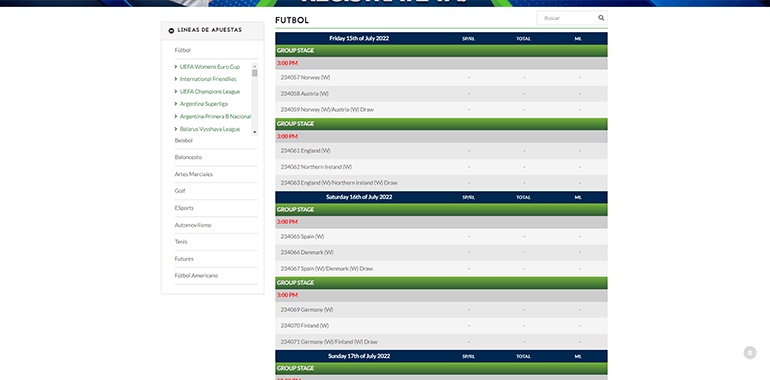Click Saturday 16th of July 2022 header
The height and width of the screenshot is (380, 770).
359,197
